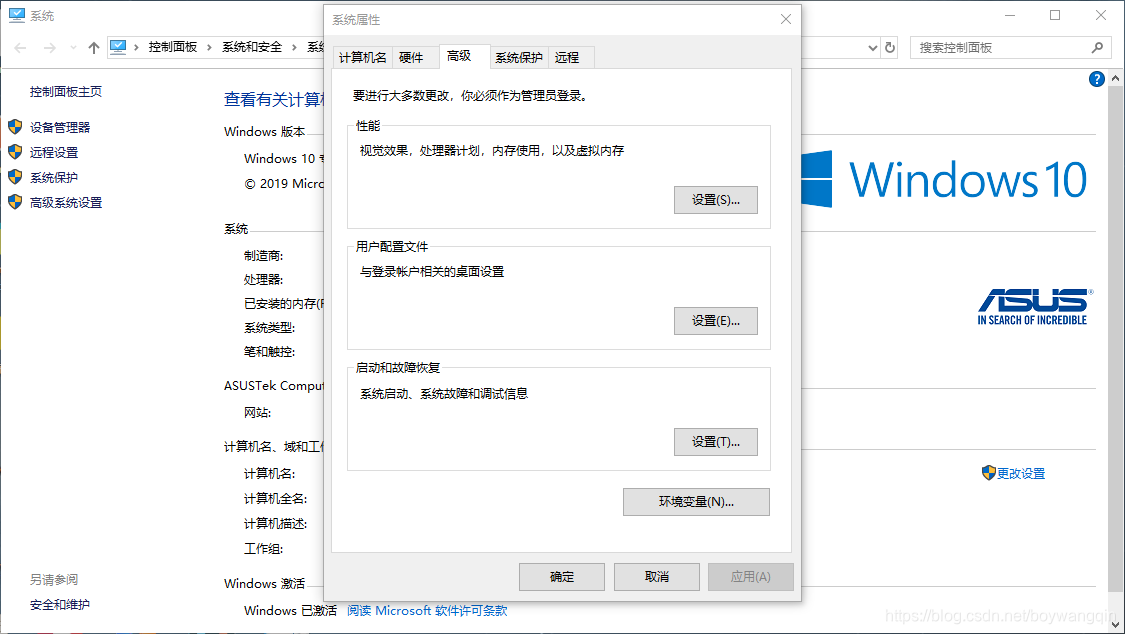Click the help question mark icon

(1096, 79)
